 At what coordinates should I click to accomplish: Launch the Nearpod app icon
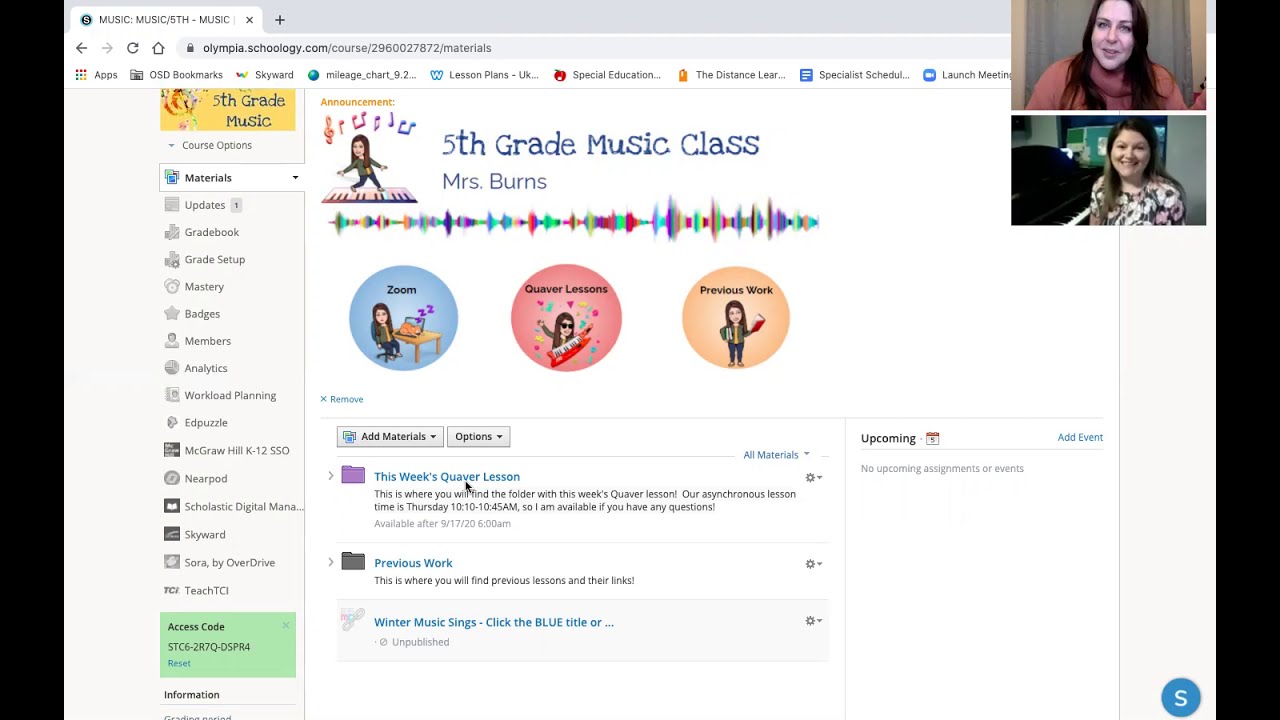pyautogui.click(x=172, y=478)
